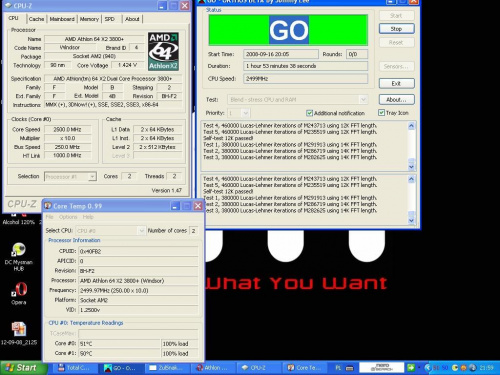Click the green arrow button in taskbar
This screenshot has height=375, width=500.
coord(411,368)
